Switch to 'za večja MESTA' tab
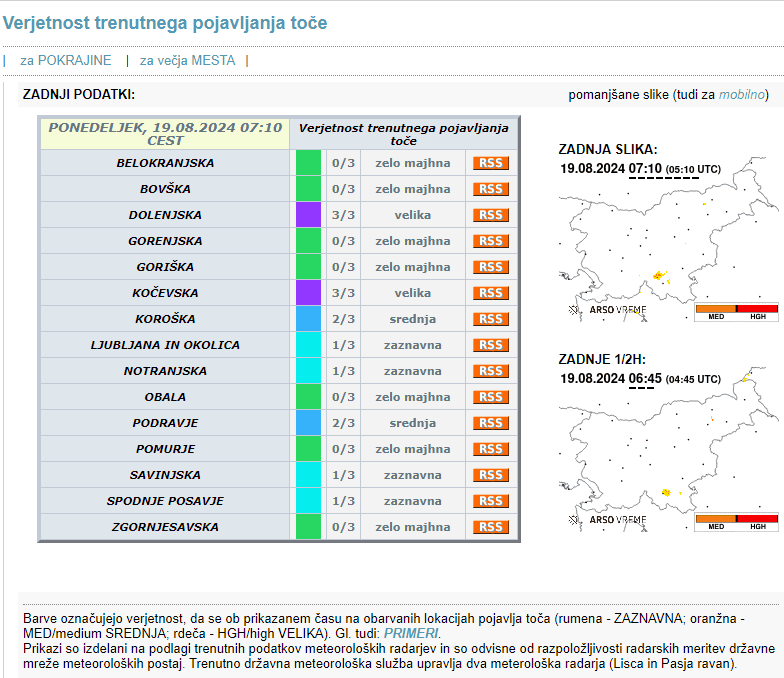 click(187, 60)
